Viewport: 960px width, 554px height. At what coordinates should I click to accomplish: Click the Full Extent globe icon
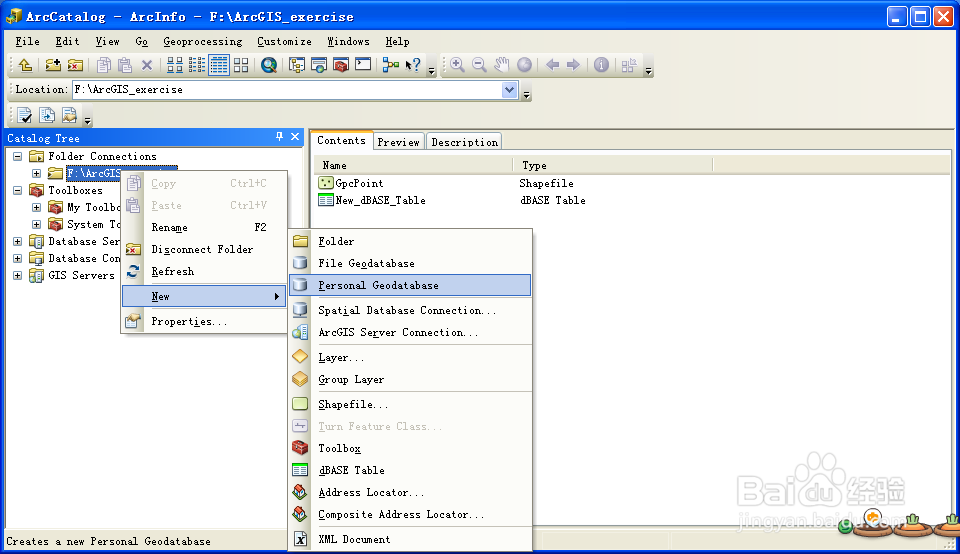524,65
